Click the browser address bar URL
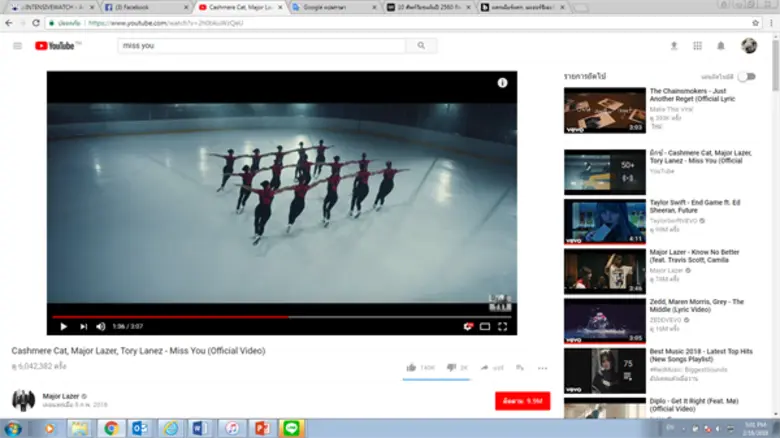 click(166, 23)
